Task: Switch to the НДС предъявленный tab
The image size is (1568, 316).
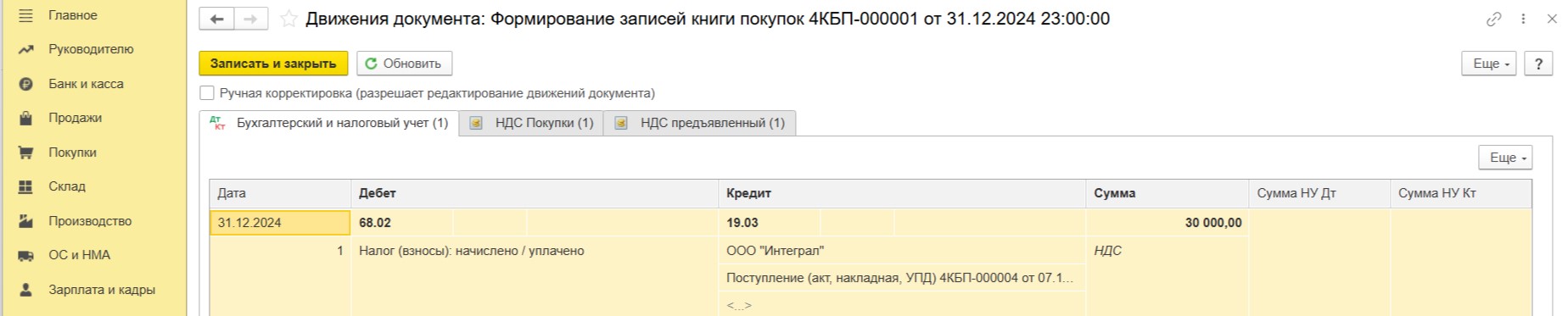Action: [x=700, y=123]
